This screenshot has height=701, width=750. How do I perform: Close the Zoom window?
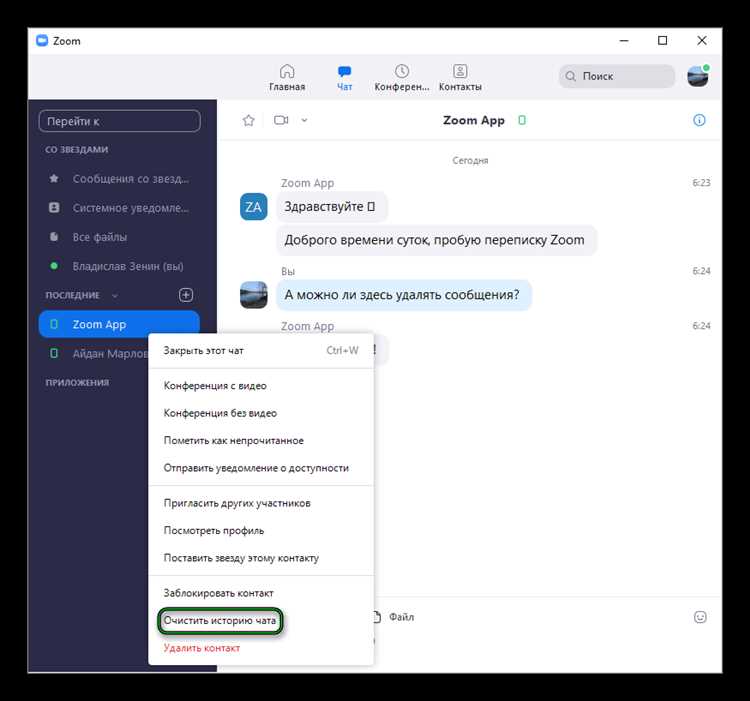tap(702, 41)
